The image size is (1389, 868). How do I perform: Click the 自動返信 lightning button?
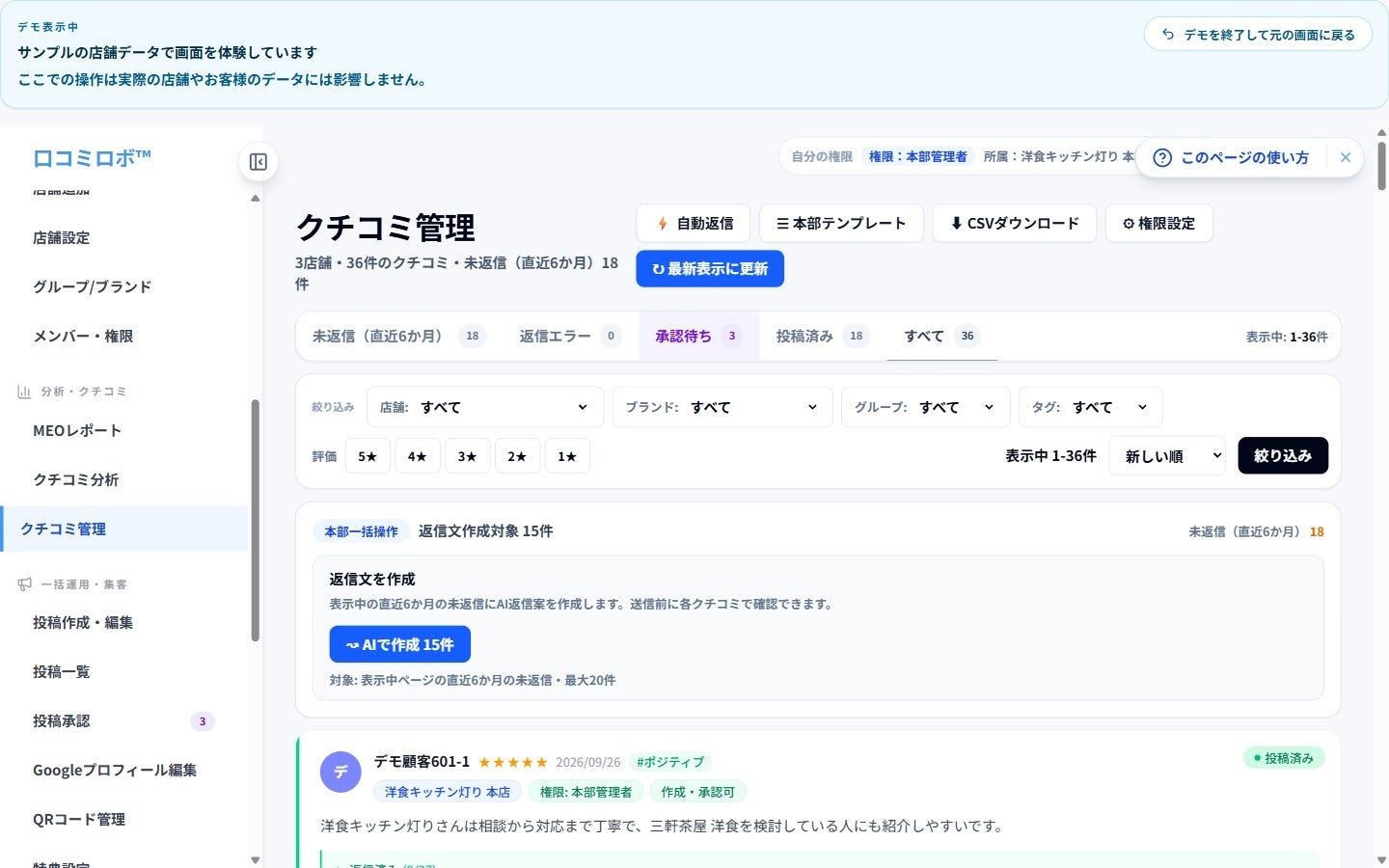coord(694,223)
